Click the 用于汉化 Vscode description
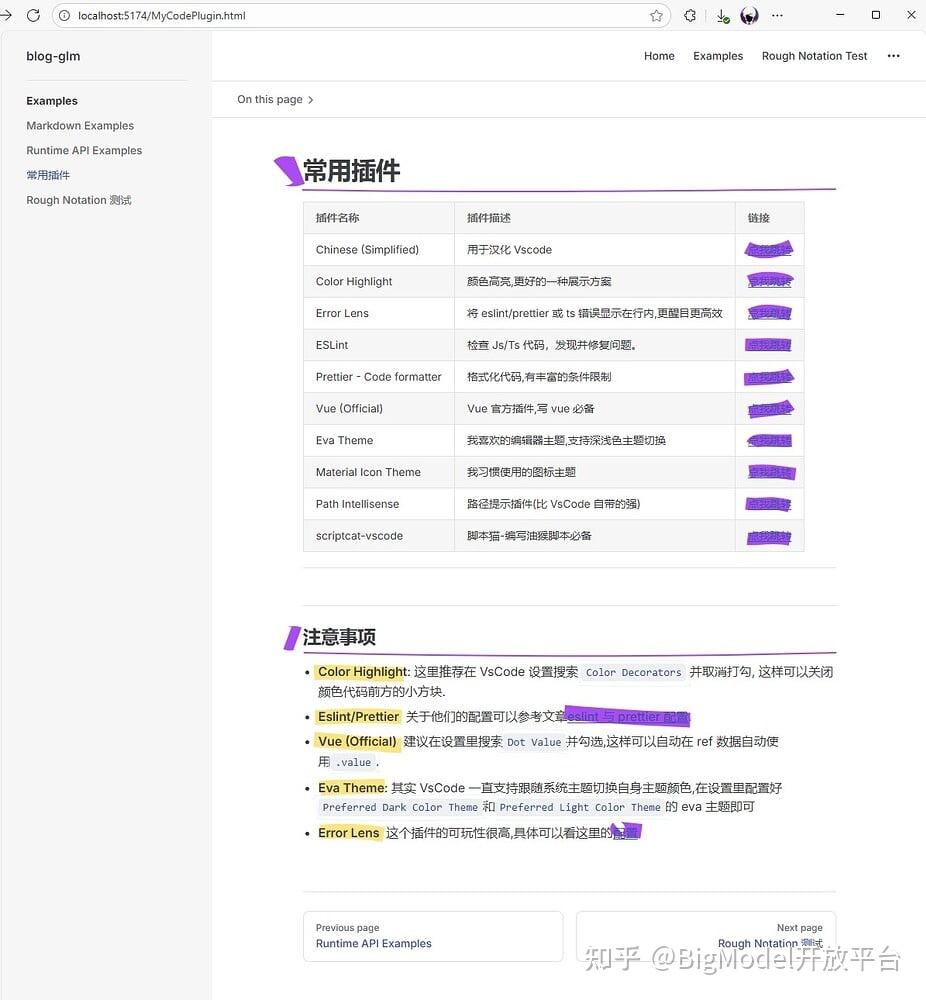Screen dimensions: 926x1000 pyautogui.click(x=510, y=250)
